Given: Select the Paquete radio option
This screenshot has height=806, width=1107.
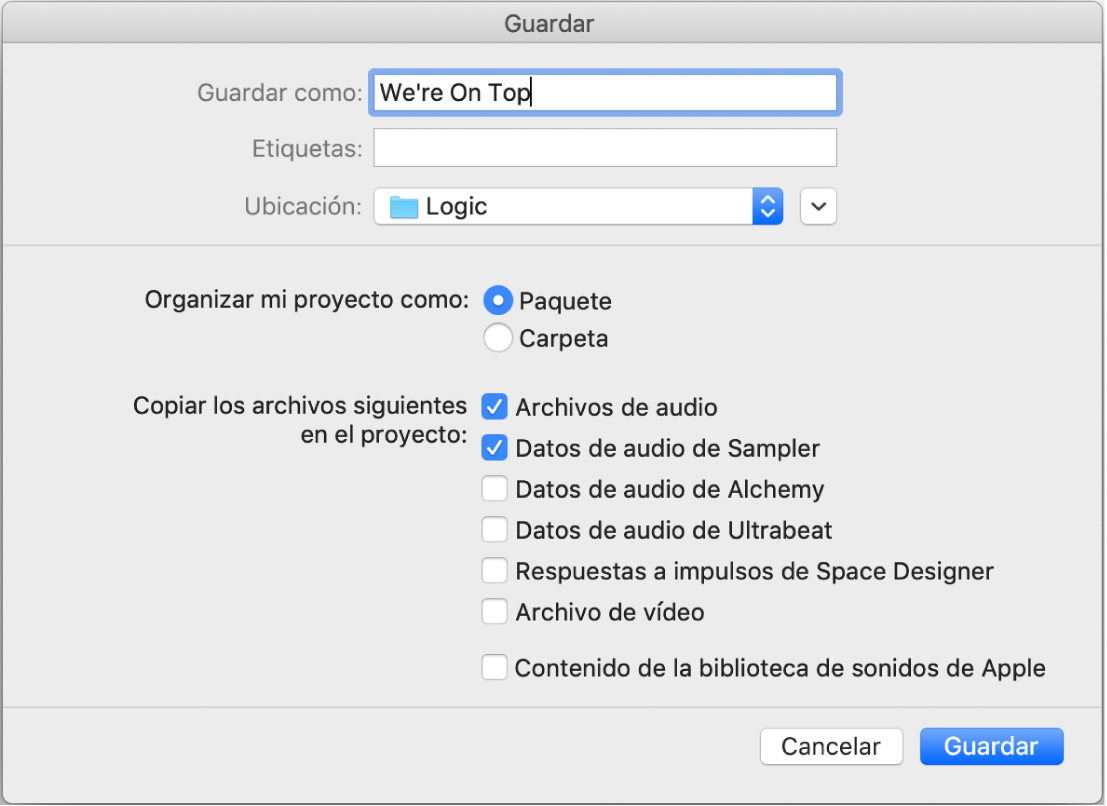Looking at the screenshot, I should tap(498, 300).
